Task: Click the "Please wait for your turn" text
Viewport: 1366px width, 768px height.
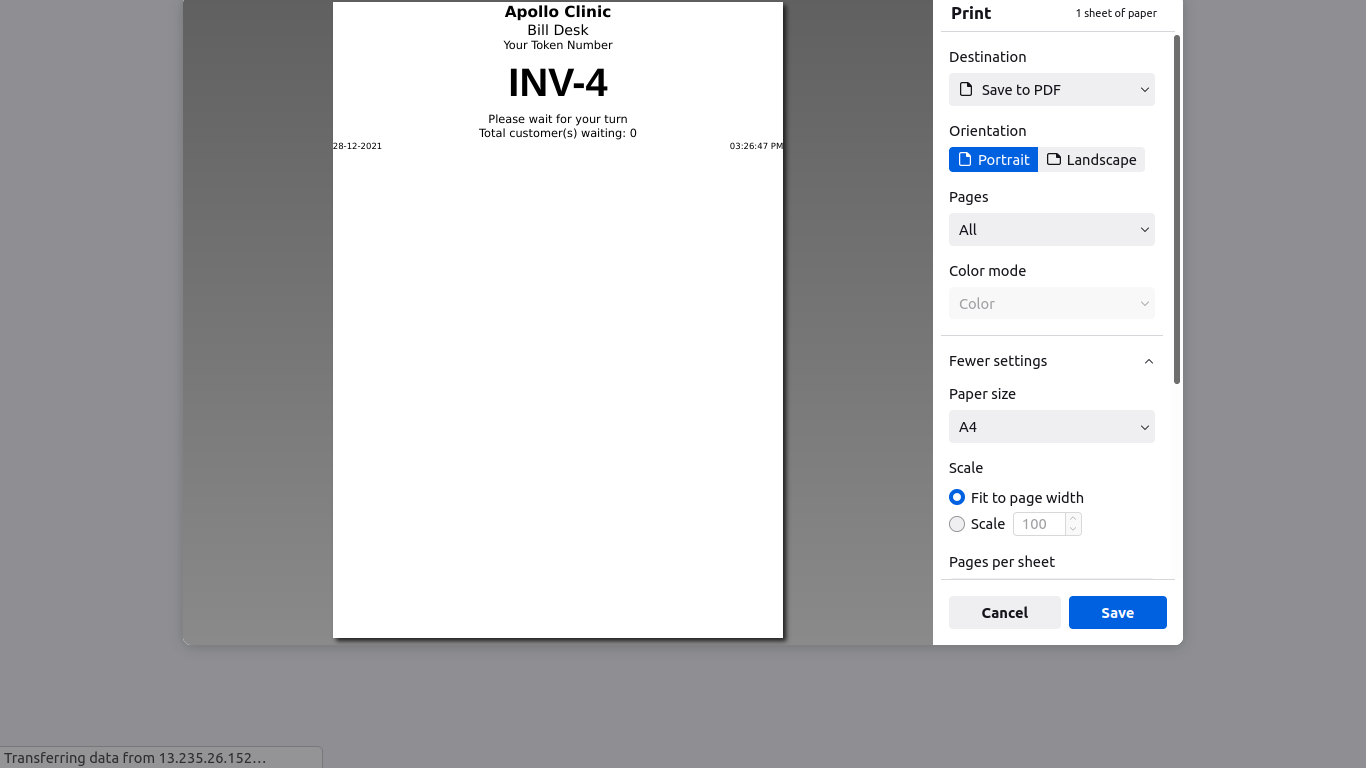Action: (558, 119)
